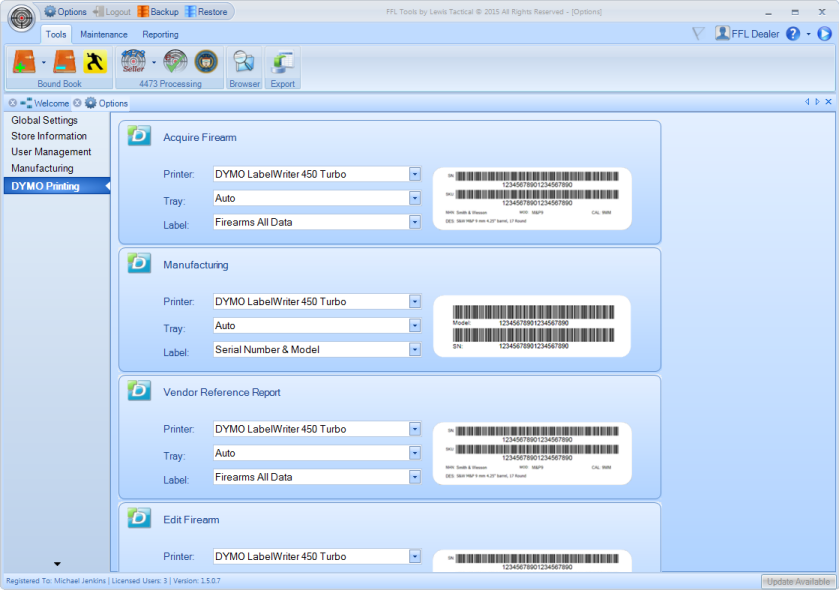Start a Backup from the quick bar
This screenshot has width=839, height=590.
[x=158, y=11]
